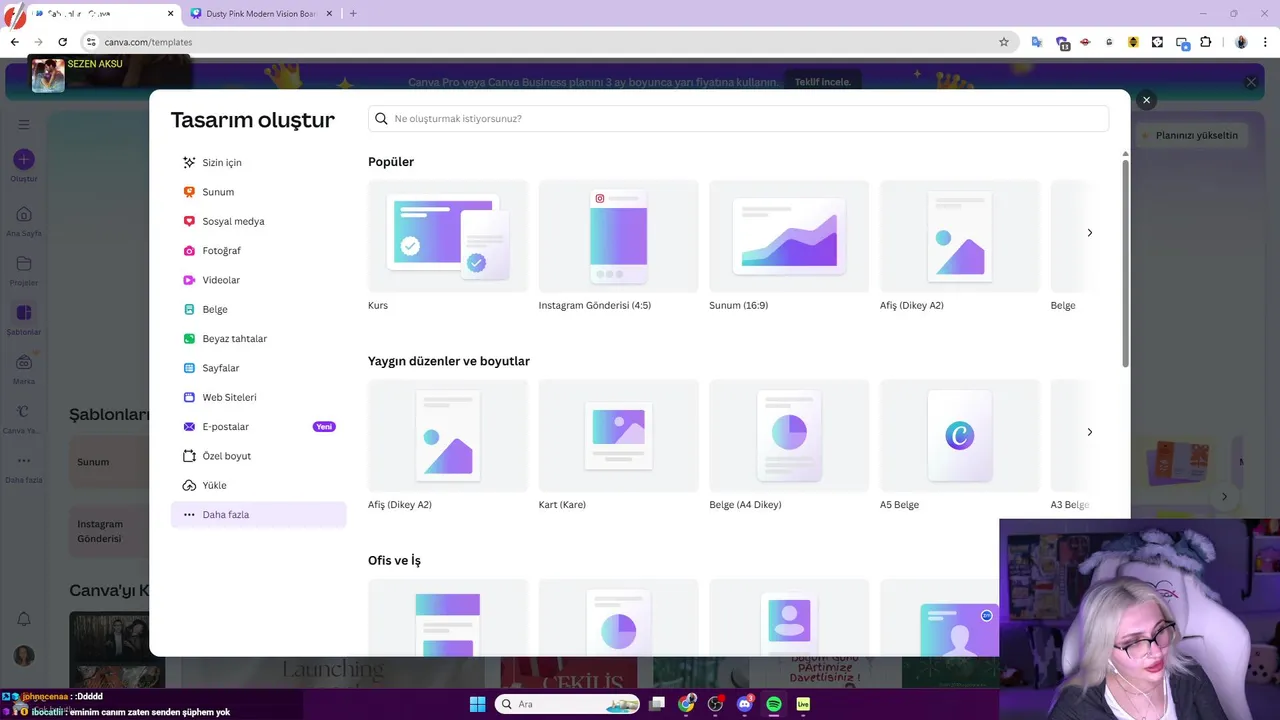Click the 'Planınızı yükseltin' button
The width and height of the screenshot is (1280, 720).
tap(1190, 135)
